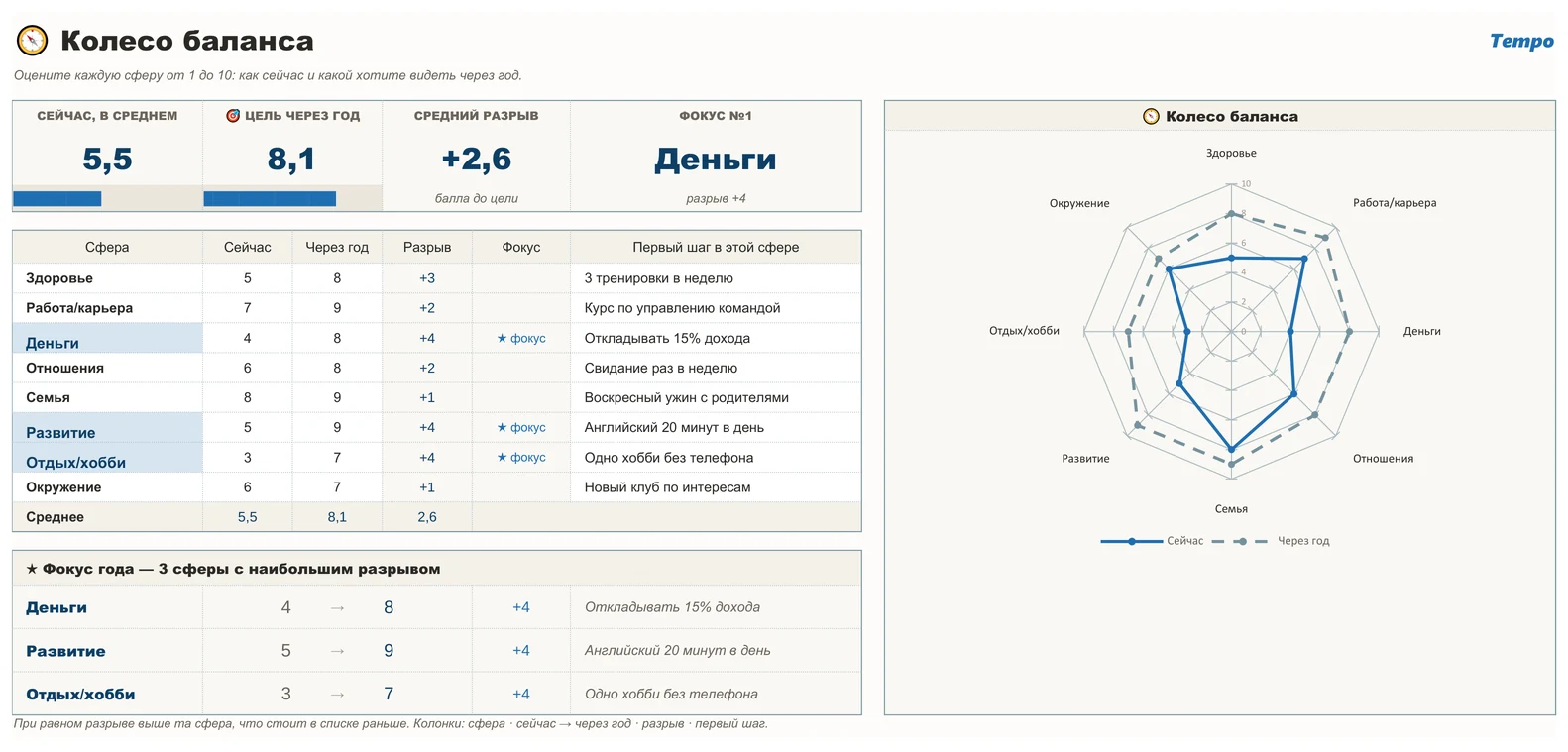The height and width of the screenshot is (752, 1568).
Task: Click the +3 gap value for Здоровье
Action: pyautogui.click(x=427, y=278)
